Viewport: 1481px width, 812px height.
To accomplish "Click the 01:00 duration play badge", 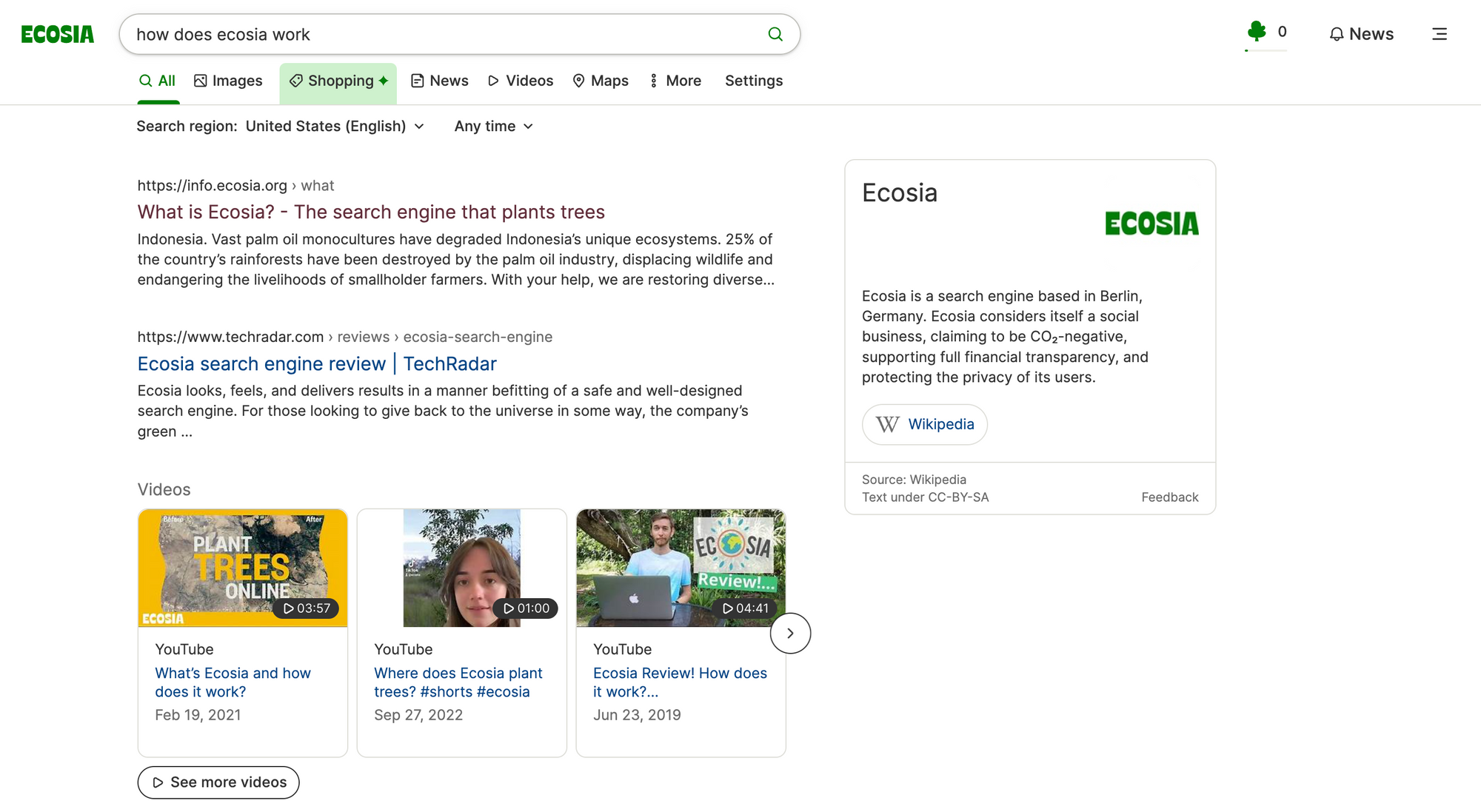I will 525,608.
